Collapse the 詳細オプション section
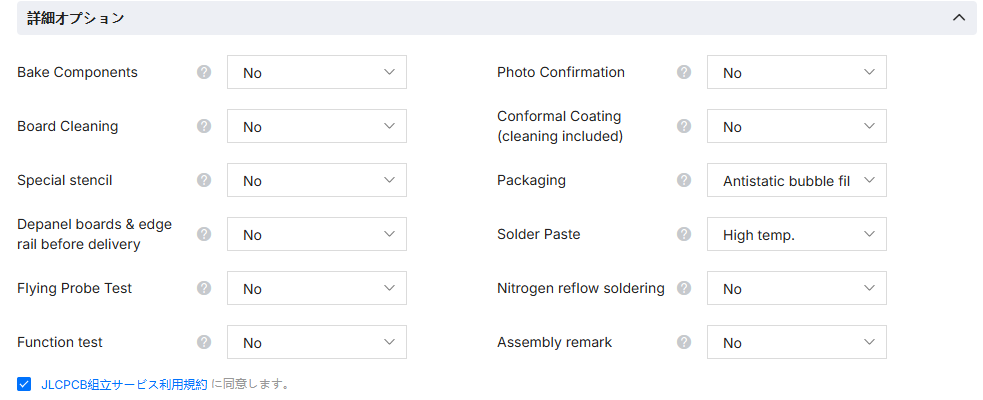Screen dimensions: 983x400 pos(959,18)
